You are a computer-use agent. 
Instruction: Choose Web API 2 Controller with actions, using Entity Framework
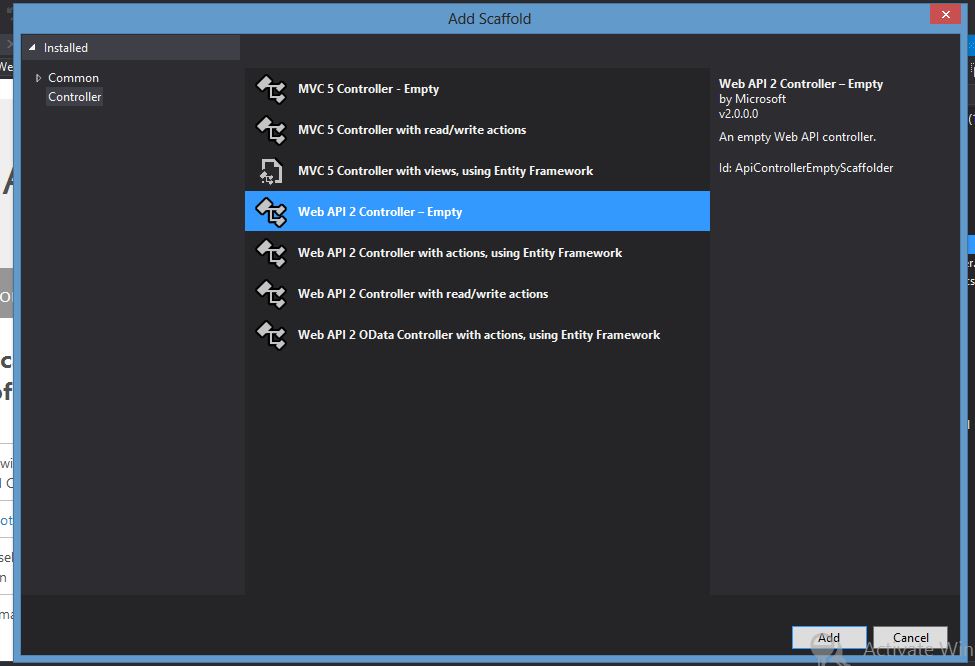[x=477, y=253]
